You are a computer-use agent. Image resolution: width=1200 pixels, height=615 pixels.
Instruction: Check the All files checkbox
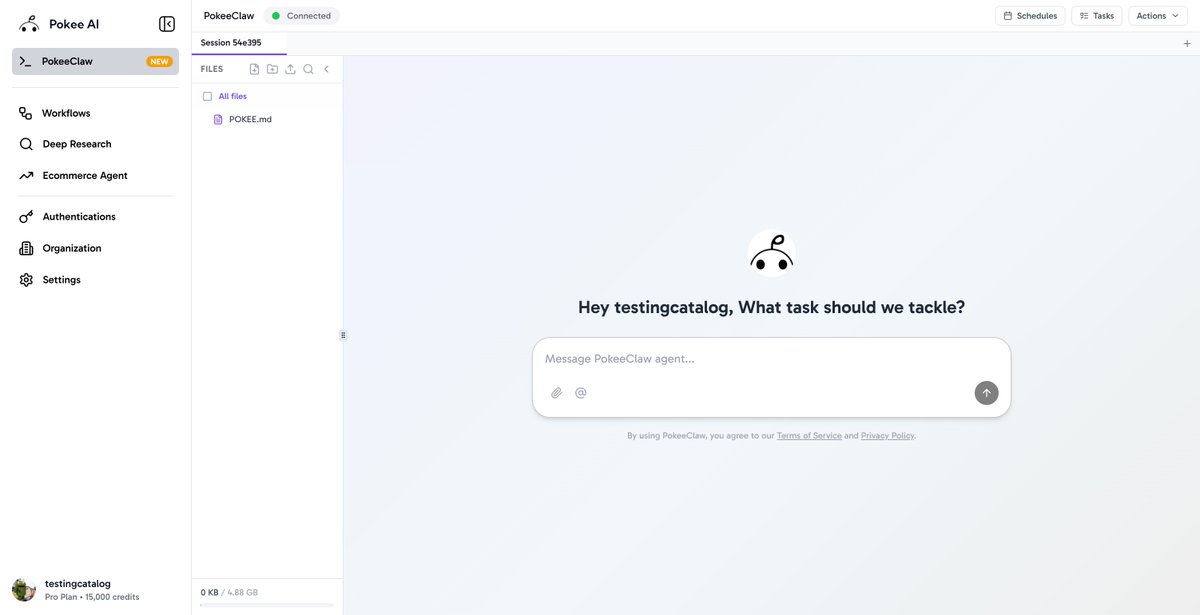(x=207, y=96)
